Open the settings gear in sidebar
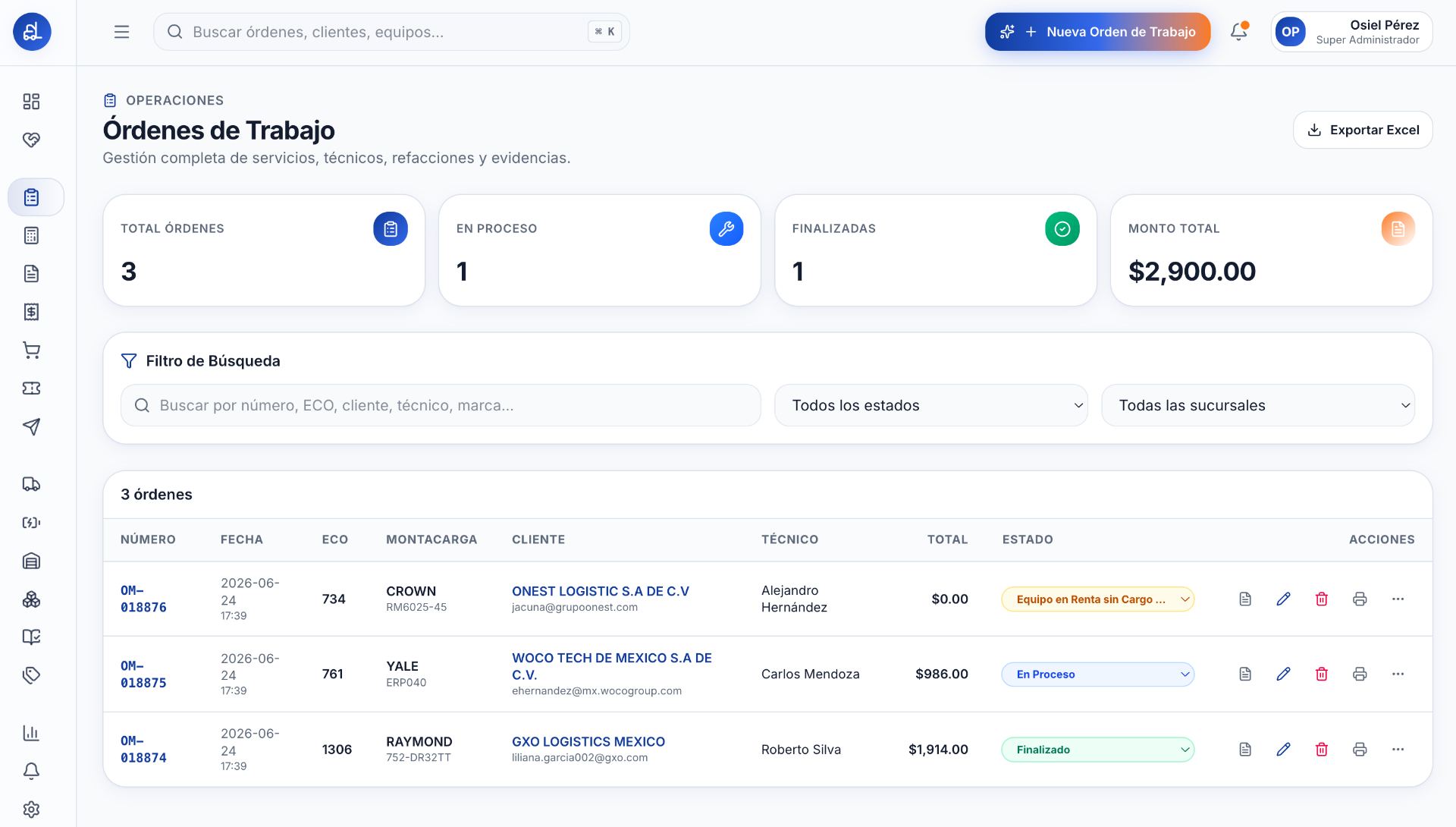 tap(31, 810)
